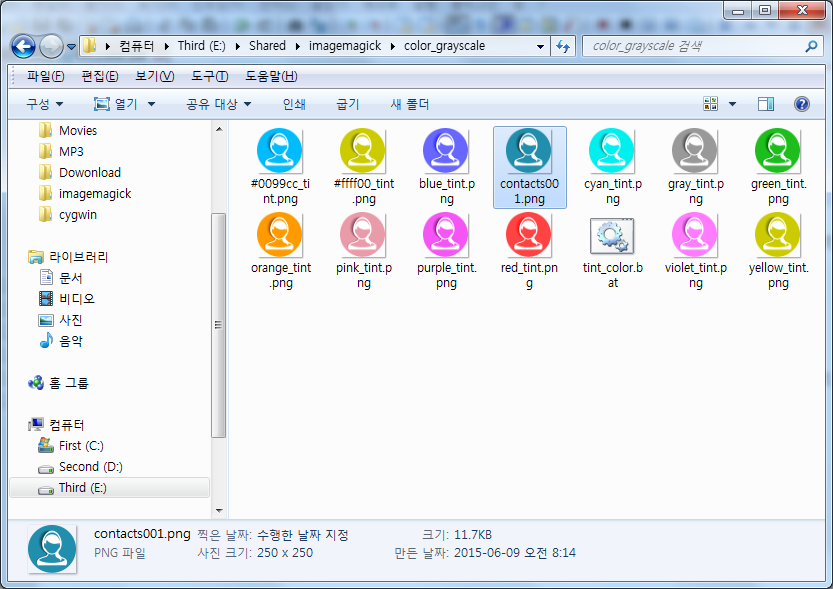Viewport: 833px width, 589px height.
Task: Expand the address bar history dropdown
Action: click(540, 46)
